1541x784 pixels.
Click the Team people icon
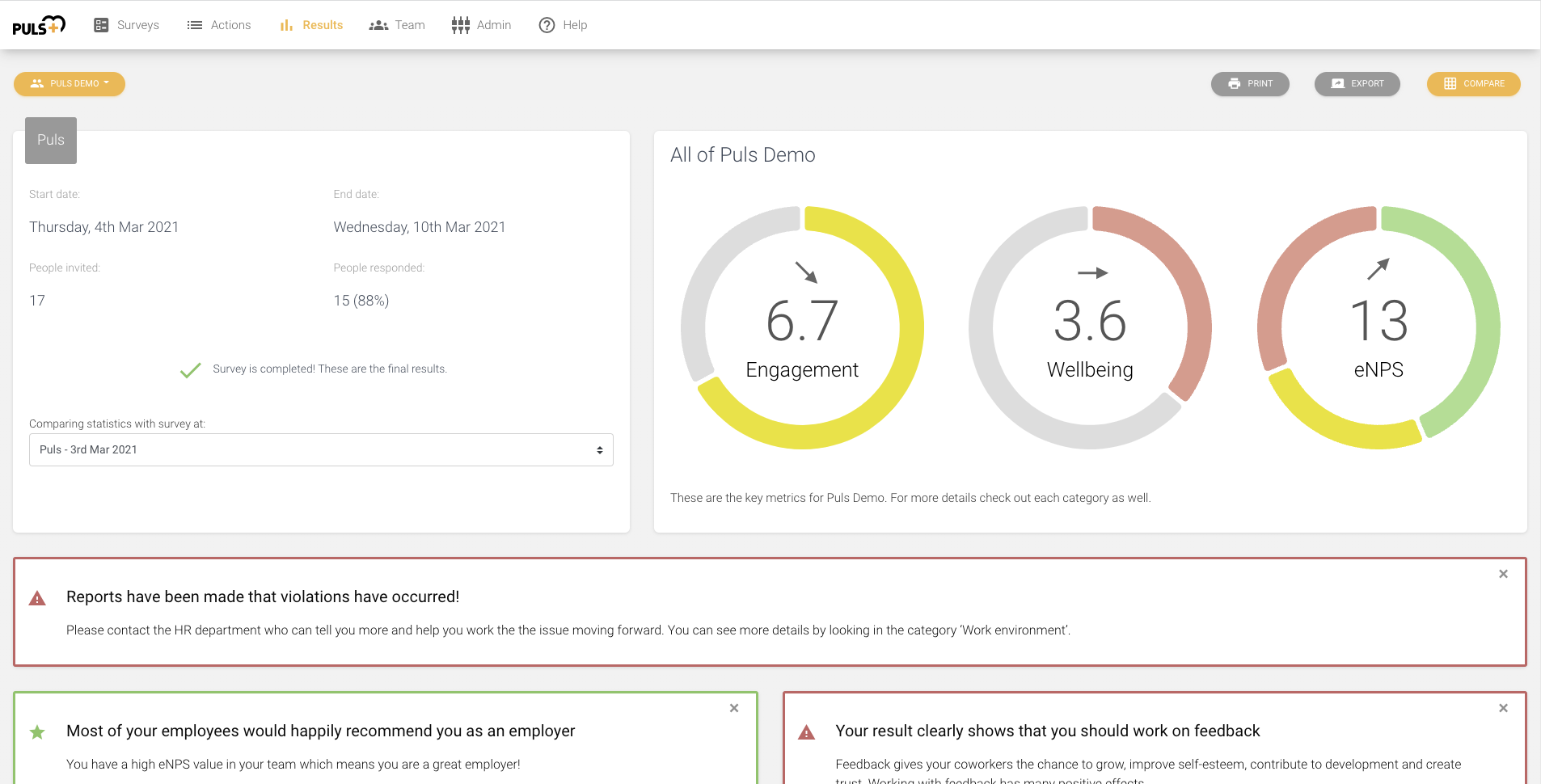click(x=378, y=25)
